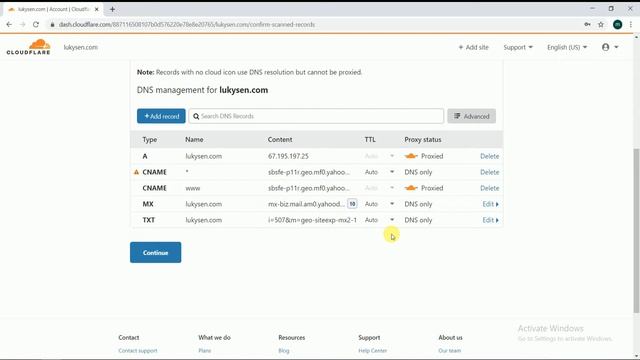Click the Content column header
The image size is (640, 360).
point(280,140)
